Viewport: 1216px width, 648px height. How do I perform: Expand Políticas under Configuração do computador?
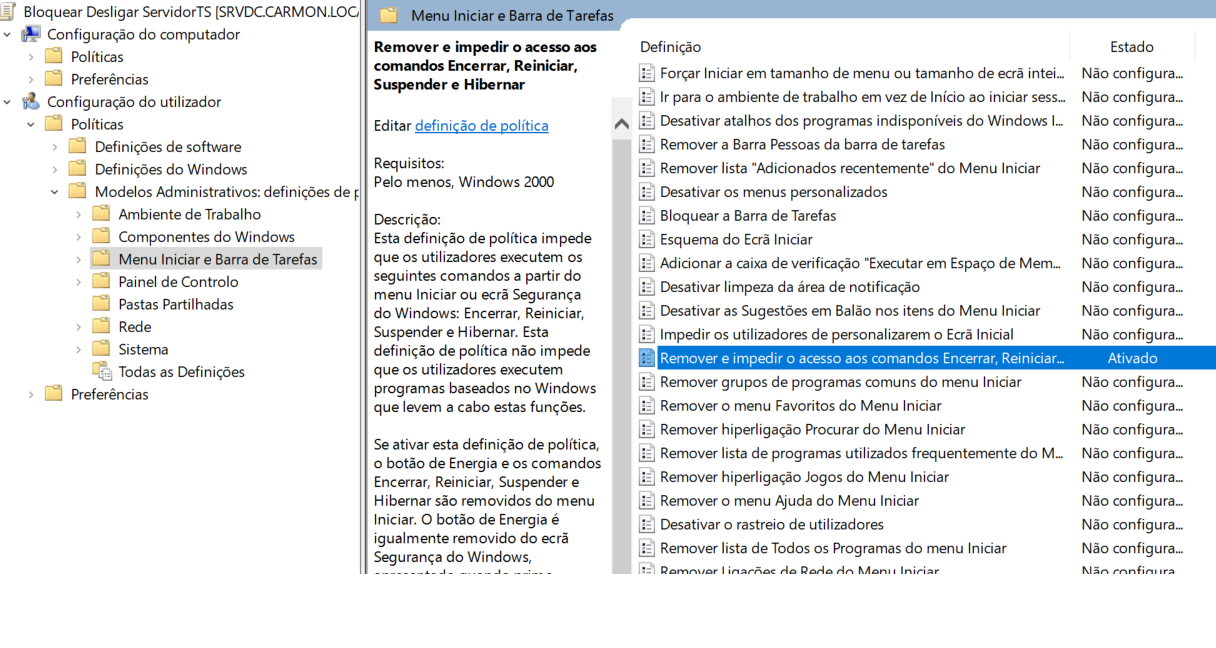pos(31,57)
